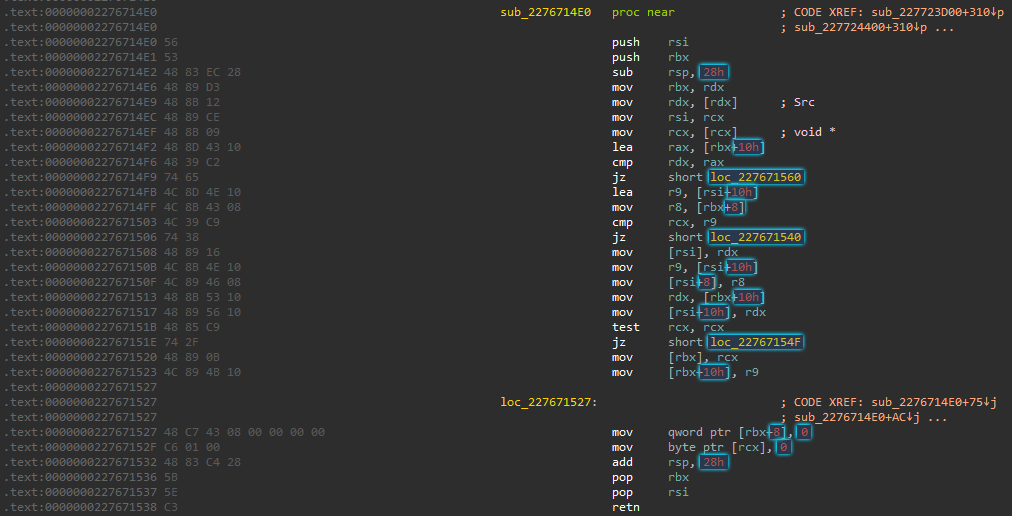The height and width of the screenshot is (516, 1012).
Task: Click the 10h offset in lea rax
Action: pos(747,147)
